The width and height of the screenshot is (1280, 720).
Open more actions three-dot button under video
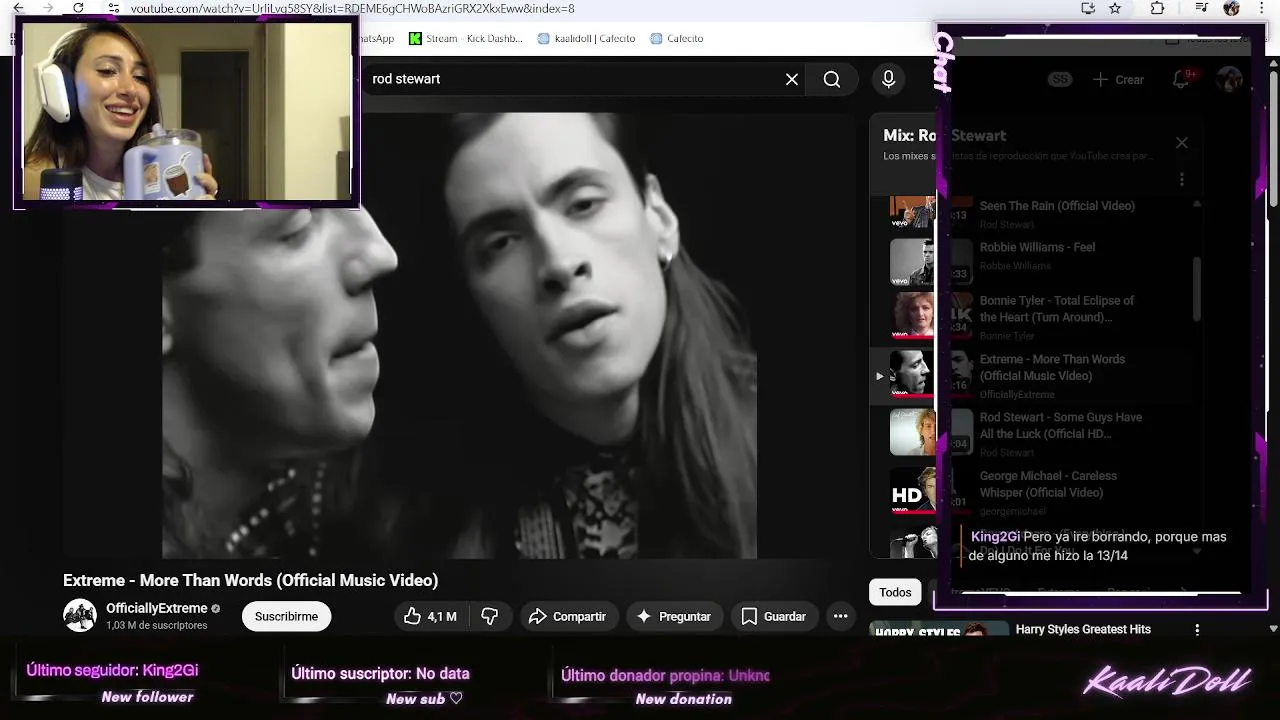point(841,616)
